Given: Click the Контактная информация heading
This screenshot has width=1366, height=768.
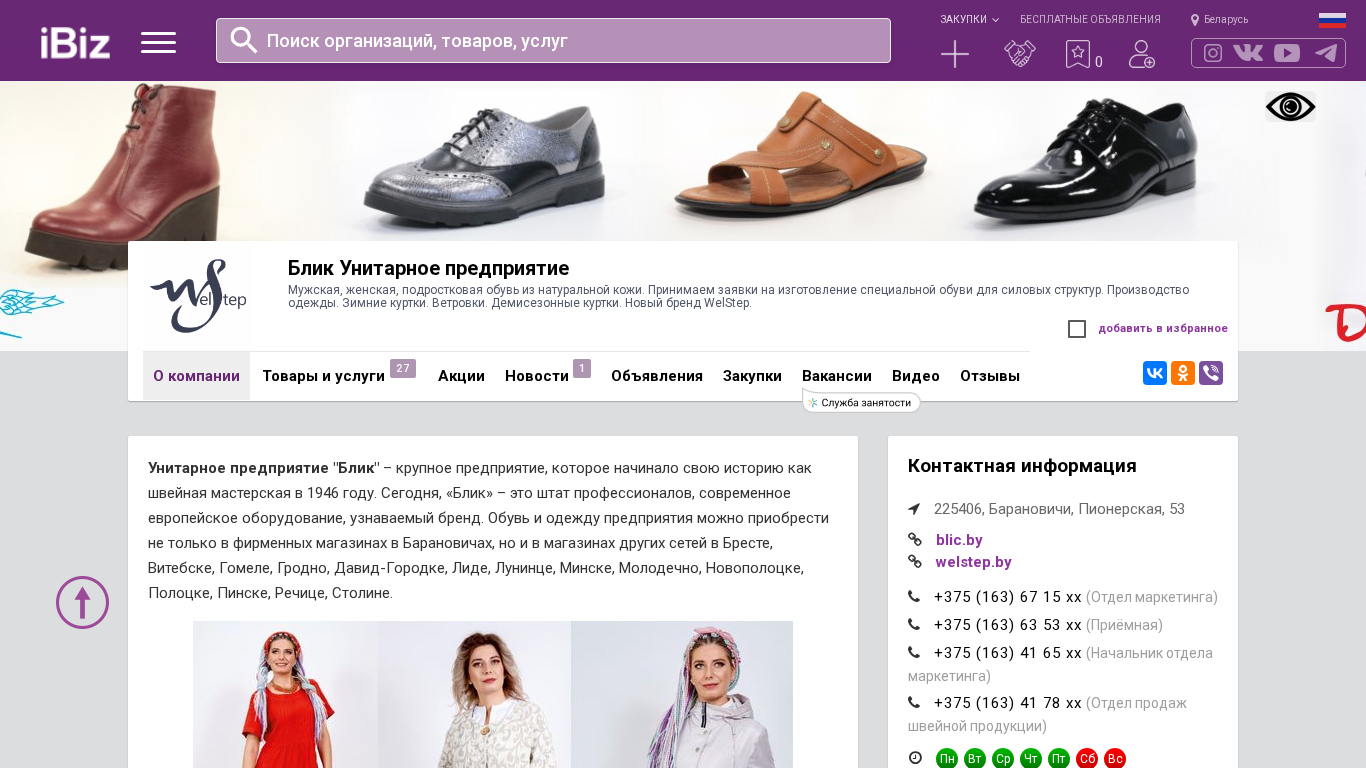Looking at the screenshot, I should (x=1022, y=466).
